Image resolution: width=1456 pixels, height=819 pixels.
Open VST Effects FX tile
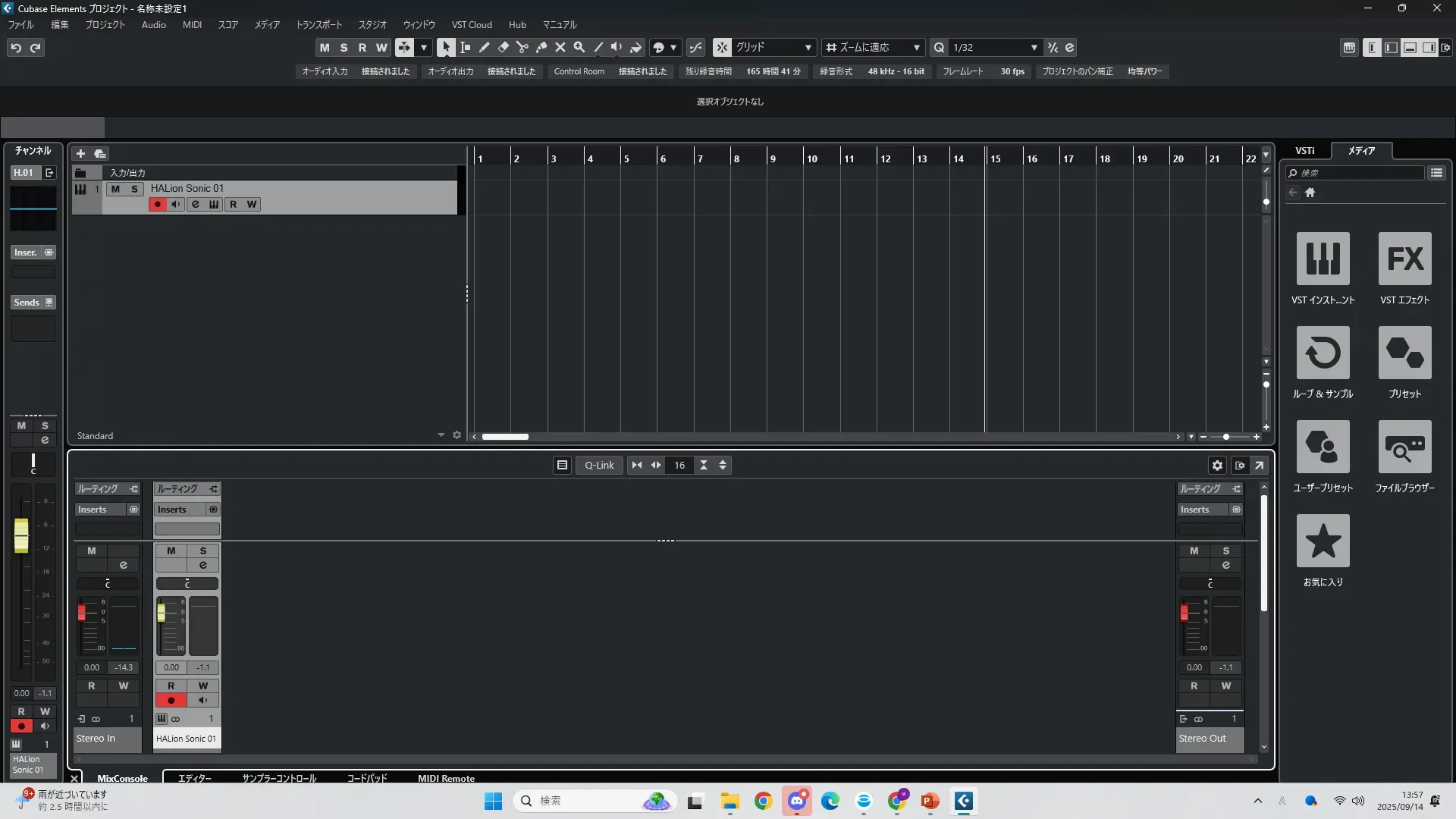point(1404,259)
